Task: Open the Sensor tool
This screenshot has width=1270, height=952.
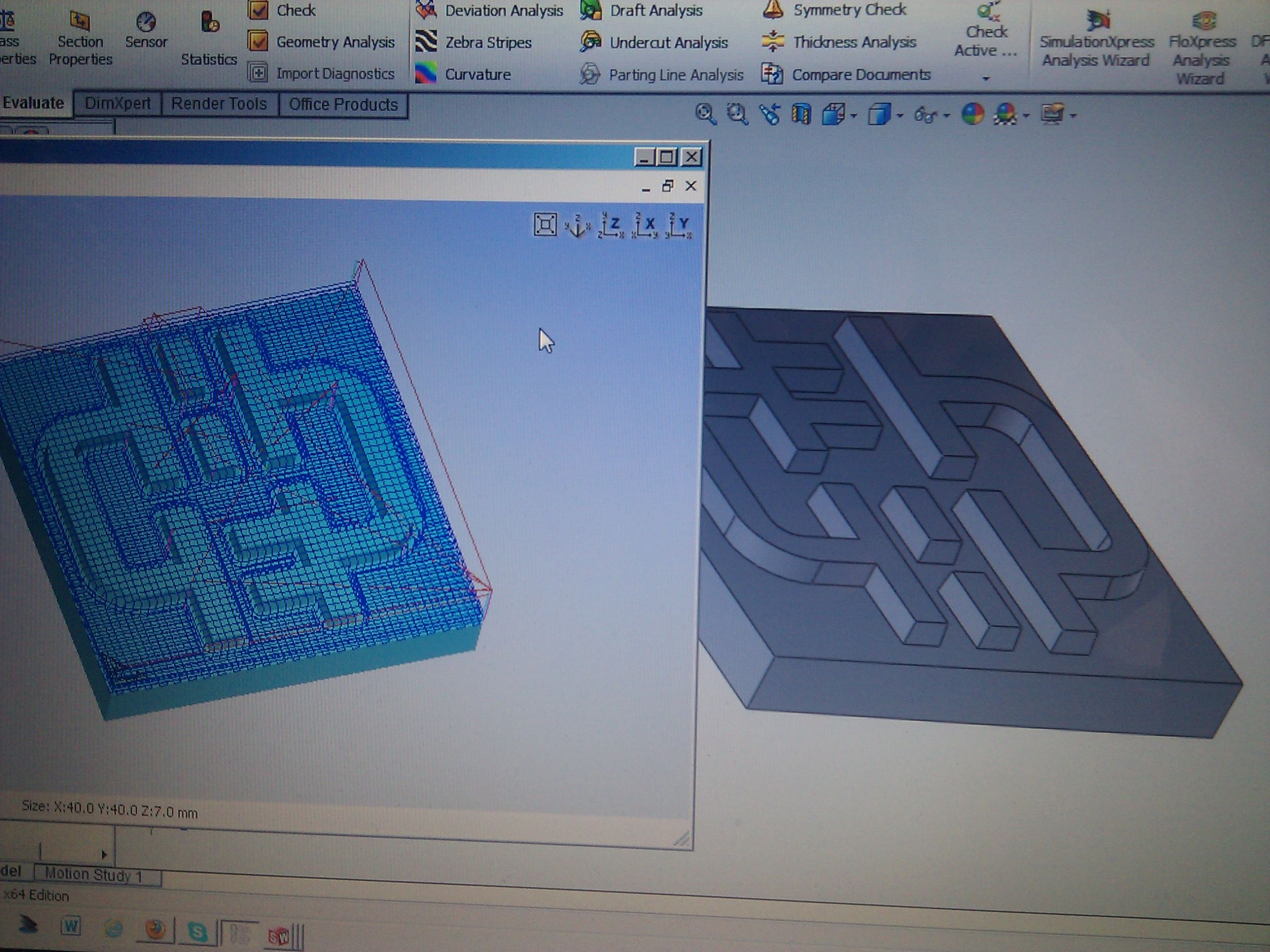Action: [146, 31]
